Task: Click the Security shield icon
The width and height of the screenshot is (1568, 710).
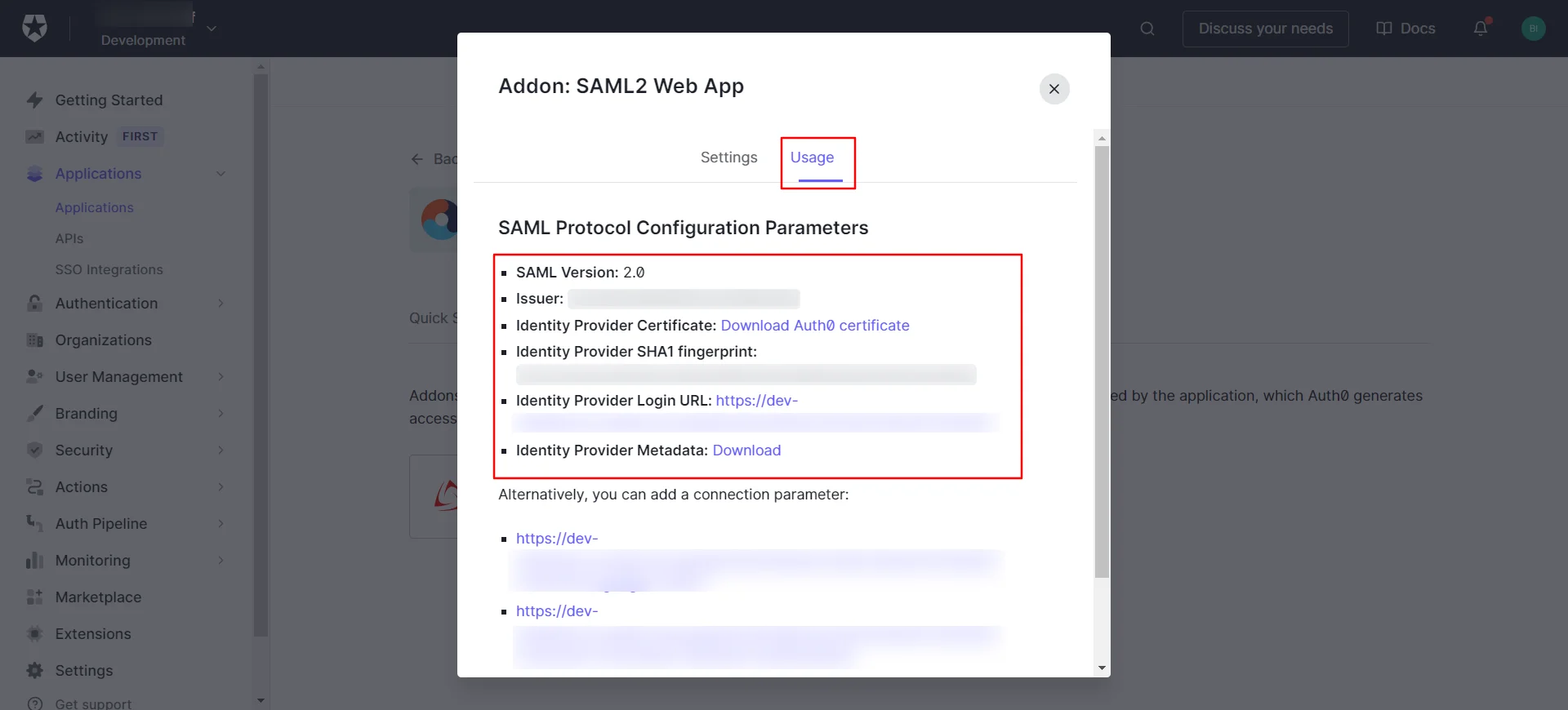Action: [34, 450]
